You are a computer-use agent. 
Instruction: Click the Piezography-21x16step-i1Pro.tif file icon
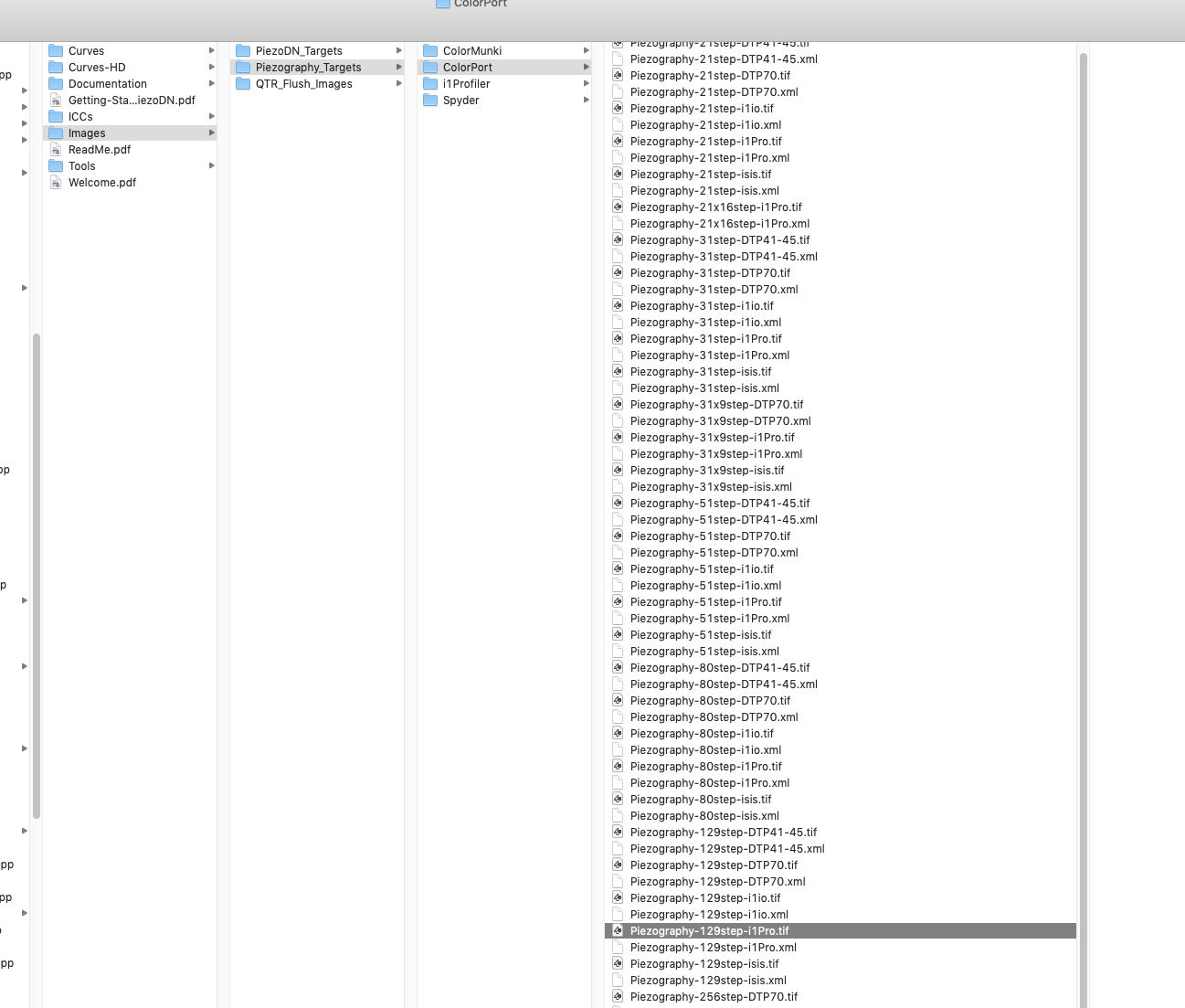(618, 207)
